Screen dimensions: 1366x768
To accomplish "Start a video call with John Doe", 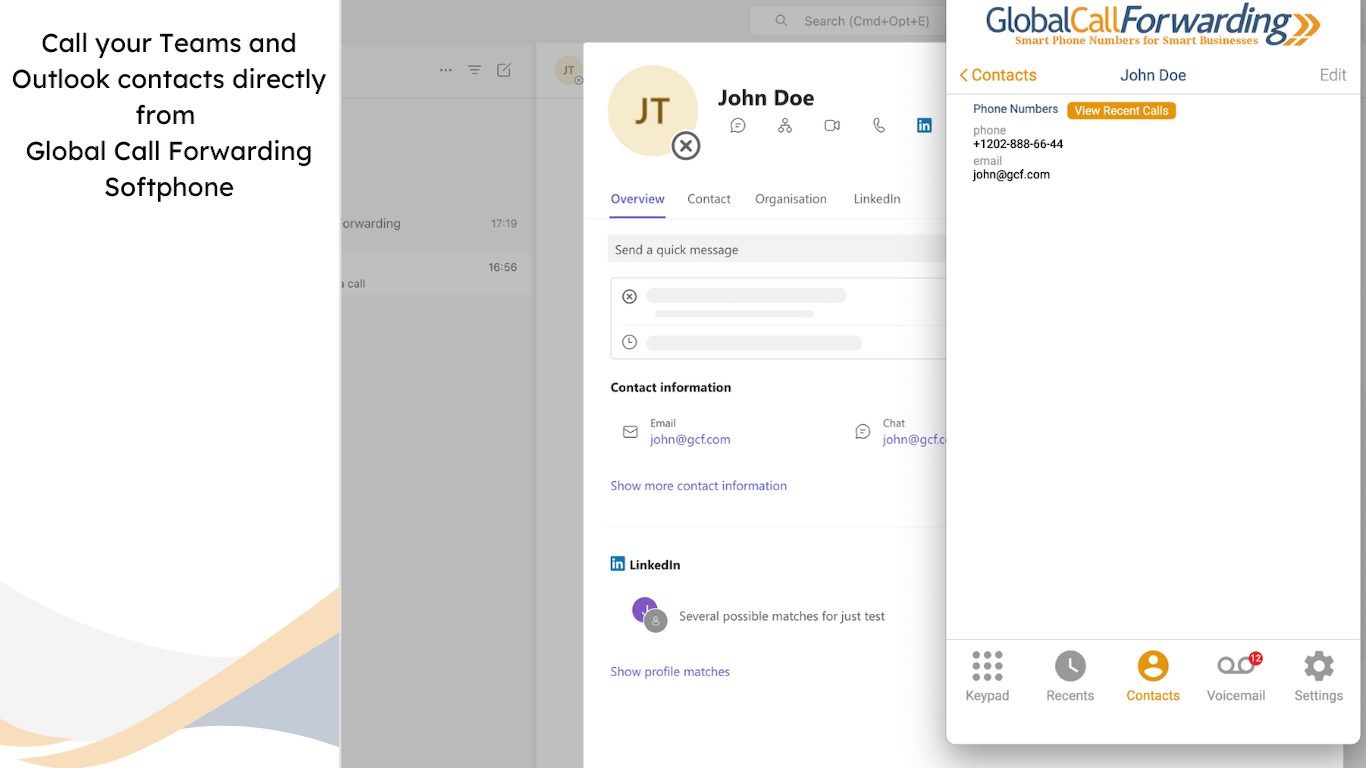I will (832, 125).
